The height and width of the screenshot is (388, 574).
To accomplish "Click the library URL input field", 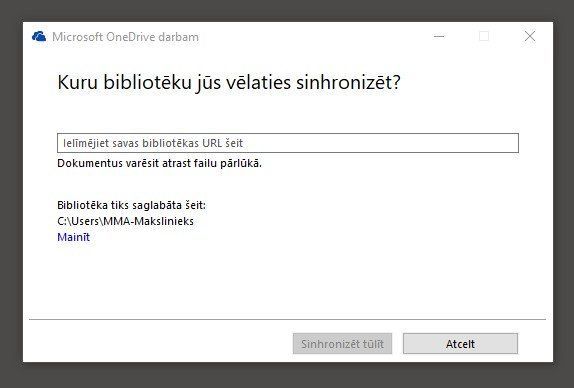I will tap(288, 143).
